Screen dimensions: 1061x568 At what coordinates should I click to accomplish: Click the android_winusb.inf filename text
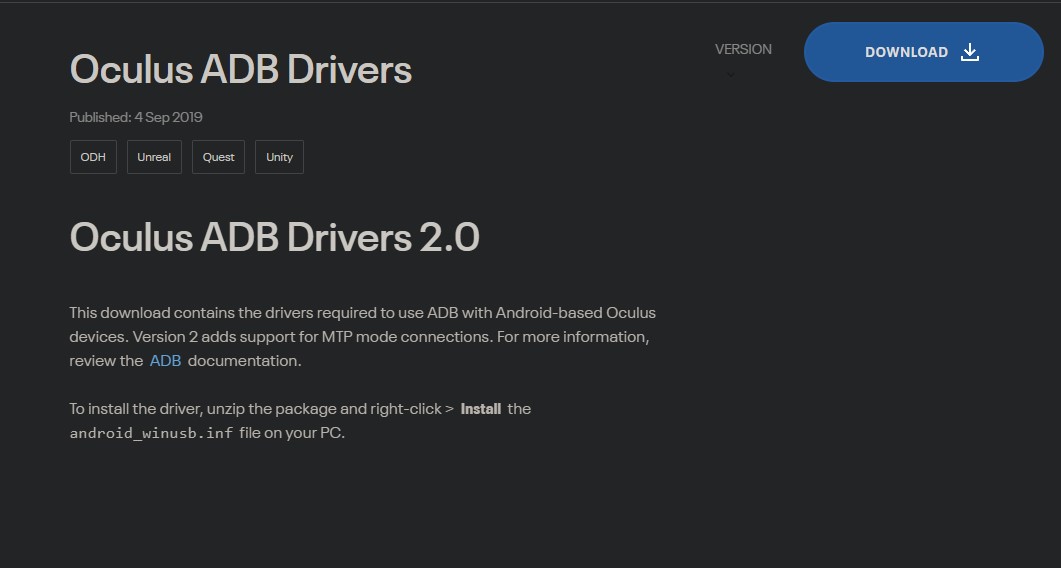[x=152, y=434]
